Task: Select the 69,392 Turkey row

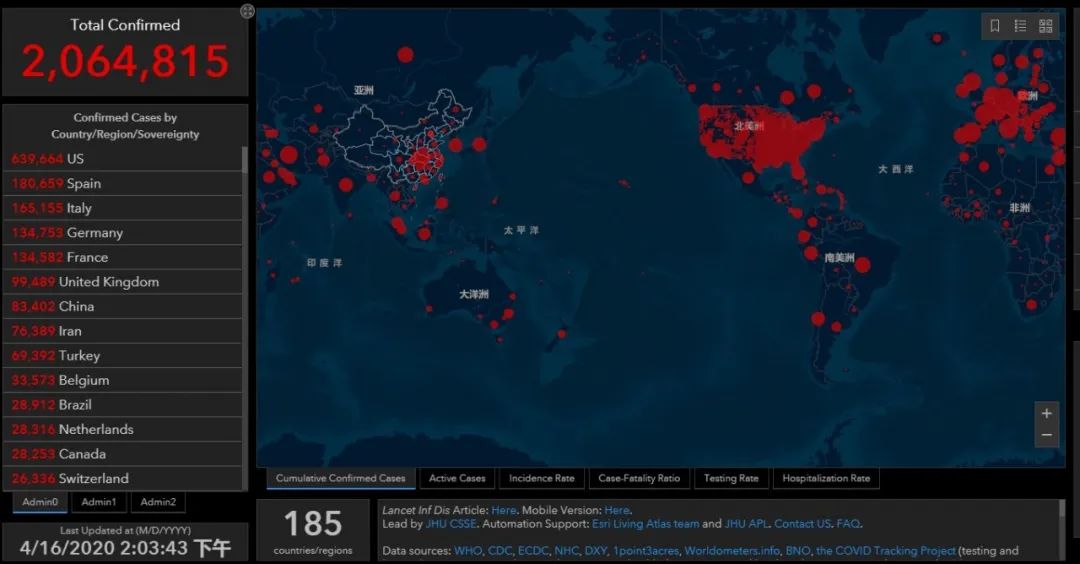Action: (123, 356)
